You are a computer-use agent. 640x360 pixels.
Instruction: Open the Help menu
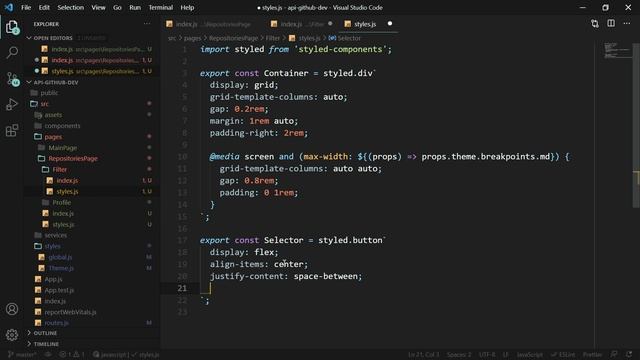pyautogui.click(x=187, y=7)
